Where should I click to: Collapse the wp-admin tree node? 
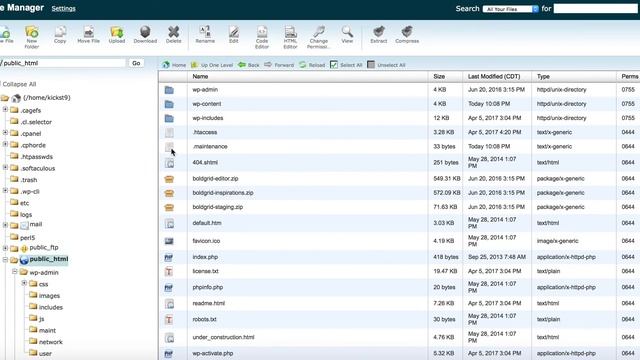(15, 271)
